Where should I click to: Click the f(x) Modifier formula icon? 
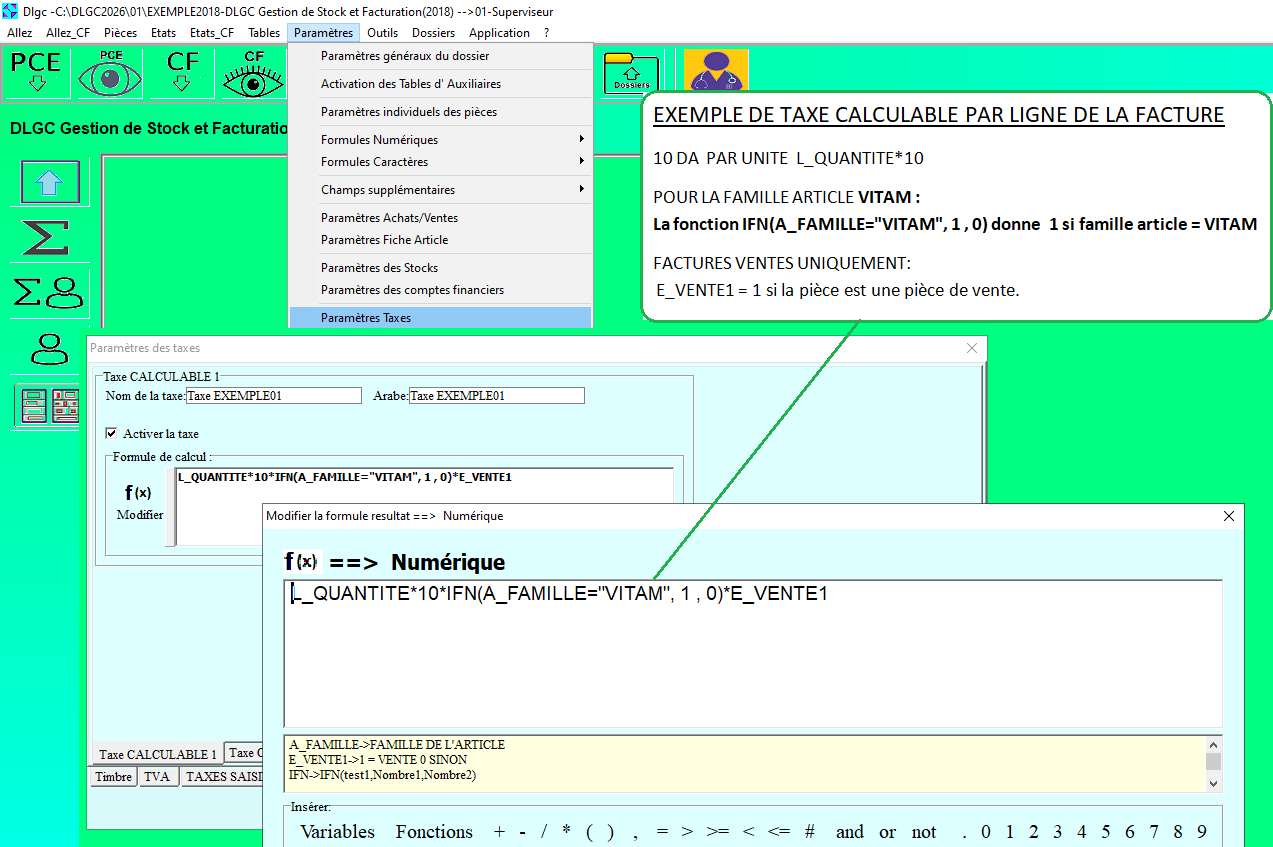click(x=139, y=502)
